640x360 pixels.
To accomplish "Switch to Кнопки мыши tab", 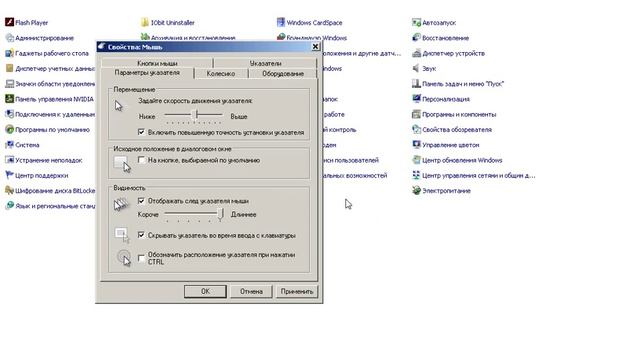I will pos(157,63).
